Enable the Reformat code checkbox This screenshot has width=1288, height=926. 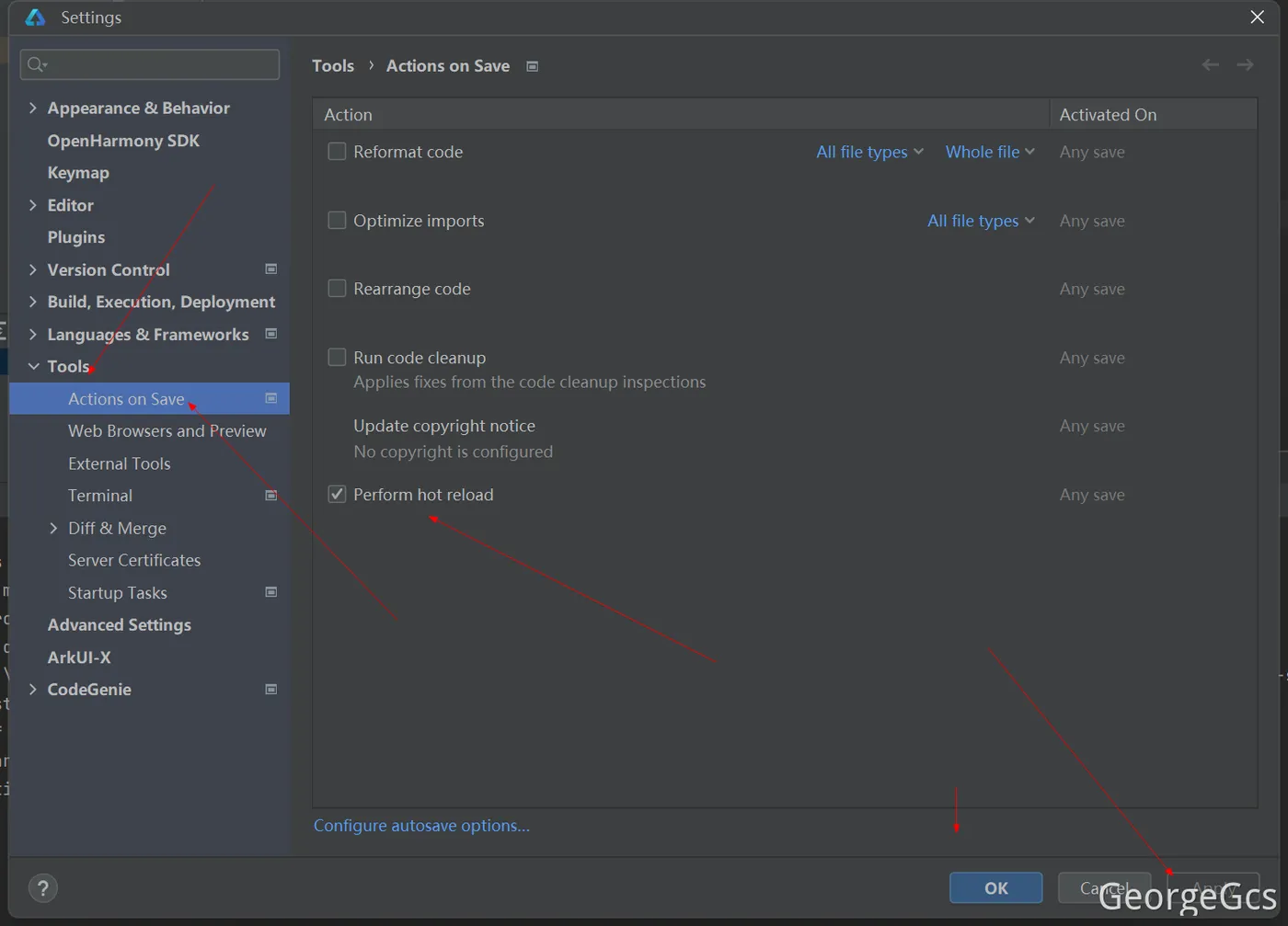click(338, 152)
